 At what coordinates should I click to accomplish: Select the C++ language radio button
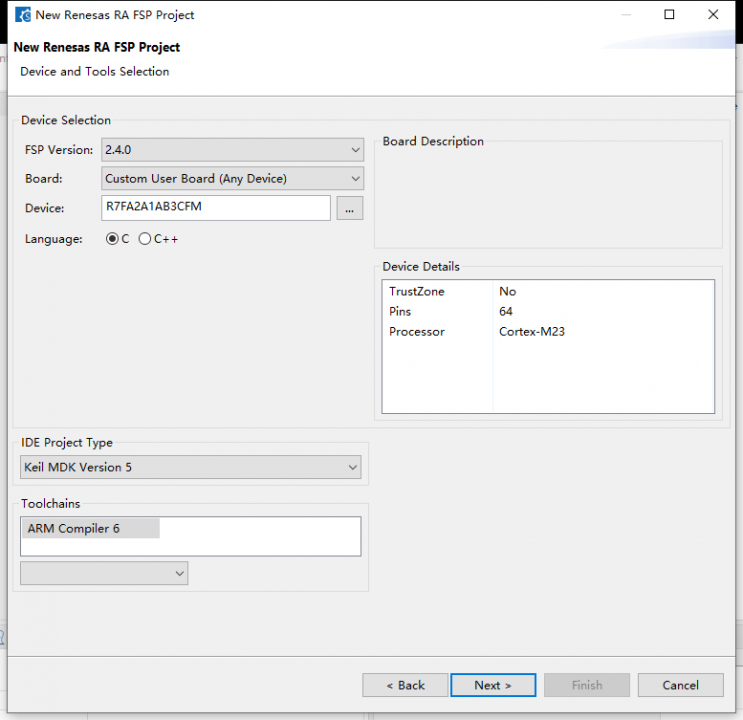(x=145, y=239)
